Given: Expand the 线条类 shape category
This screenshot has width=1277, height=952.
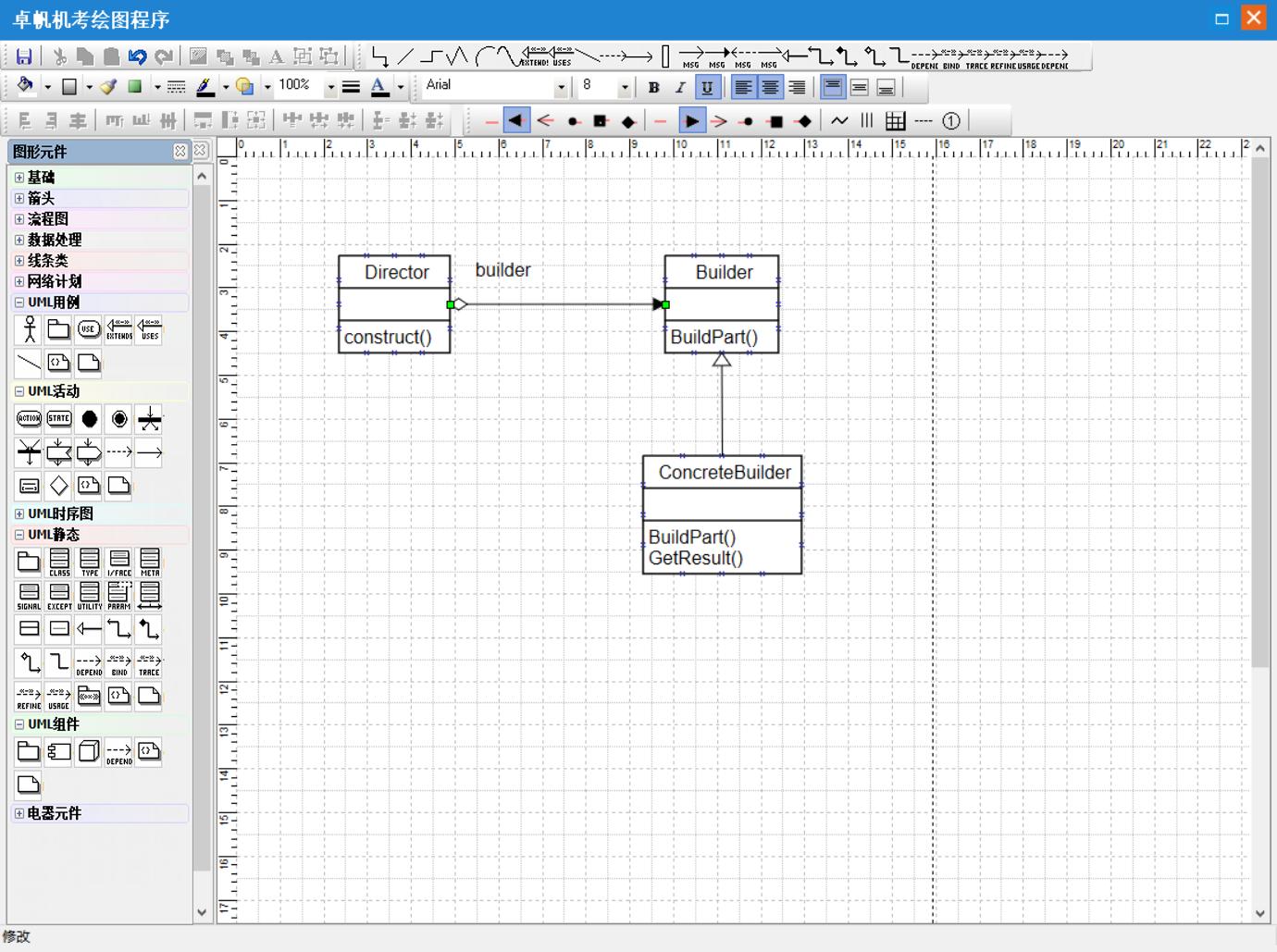Looking at the screenshot, I should click(x=19, y=260).
